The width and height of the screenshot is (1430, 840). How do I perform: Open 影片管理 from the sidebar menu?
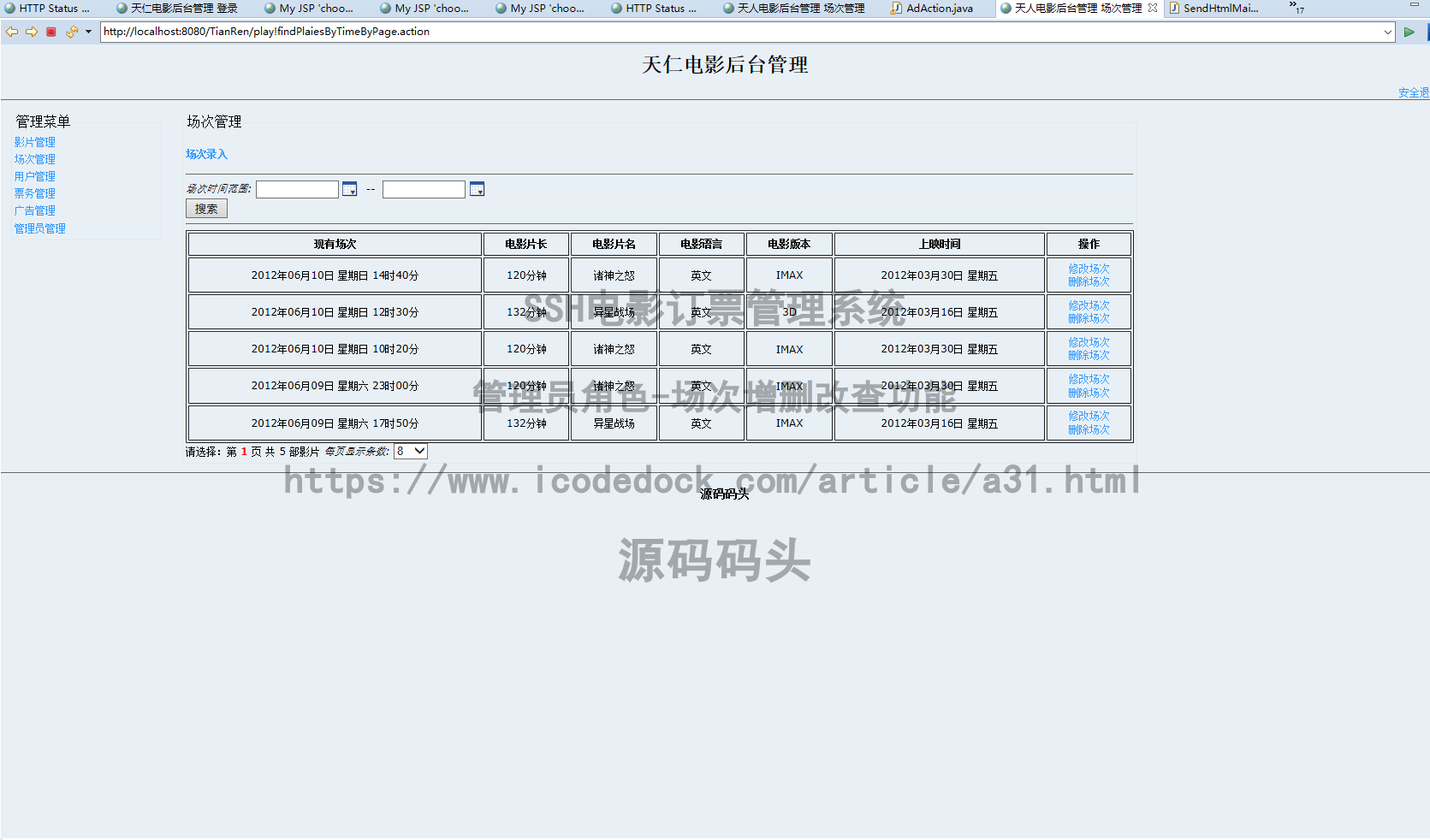34,141
